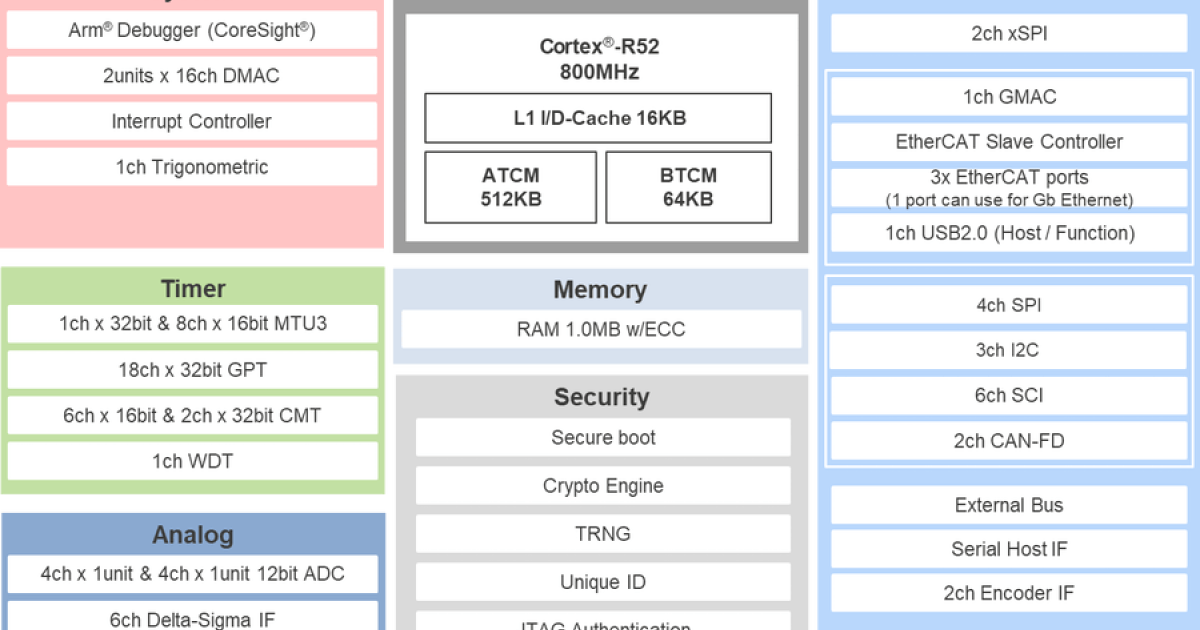The width and height of the screenshot is (1200, 630).
Task: Open the Memory section header
Action: [600, 289]
